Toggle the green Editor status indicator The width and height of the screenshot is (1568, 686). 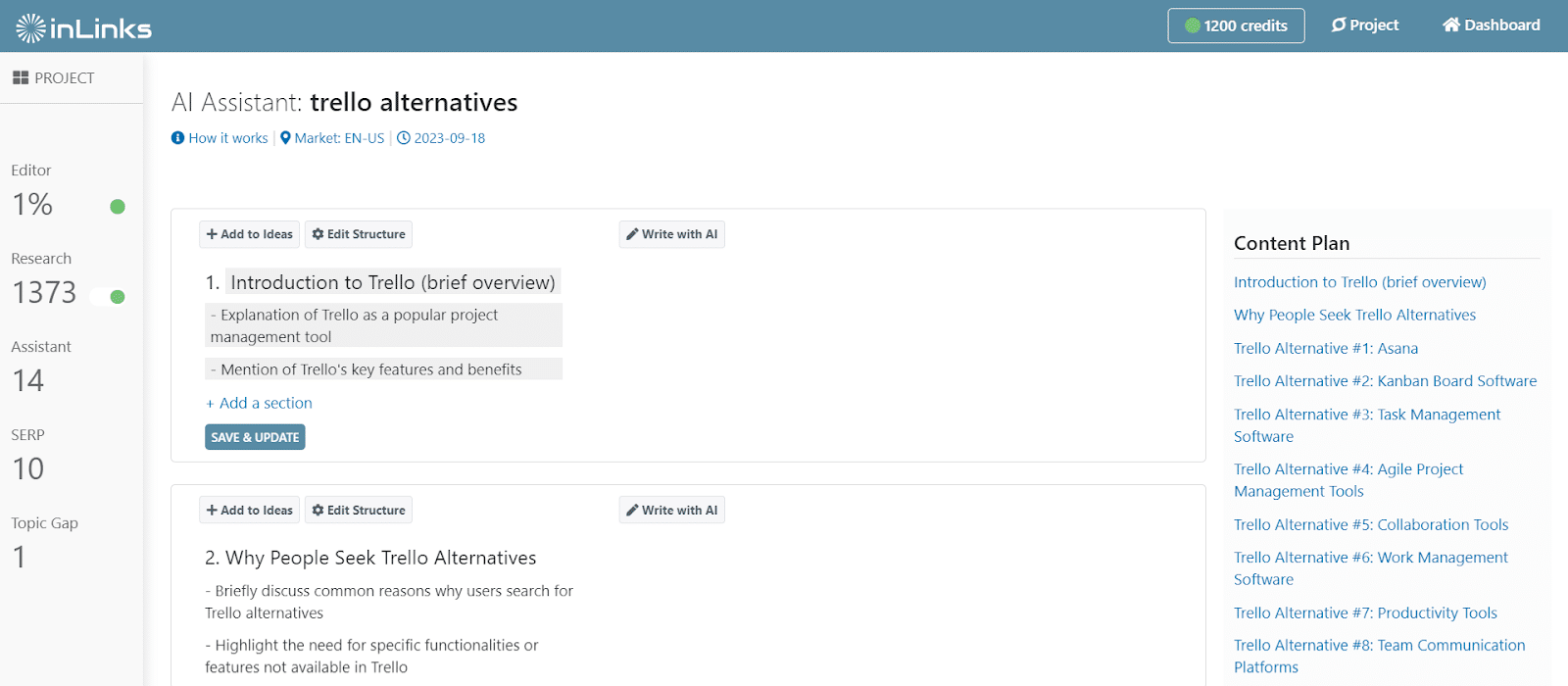point(118,206)
